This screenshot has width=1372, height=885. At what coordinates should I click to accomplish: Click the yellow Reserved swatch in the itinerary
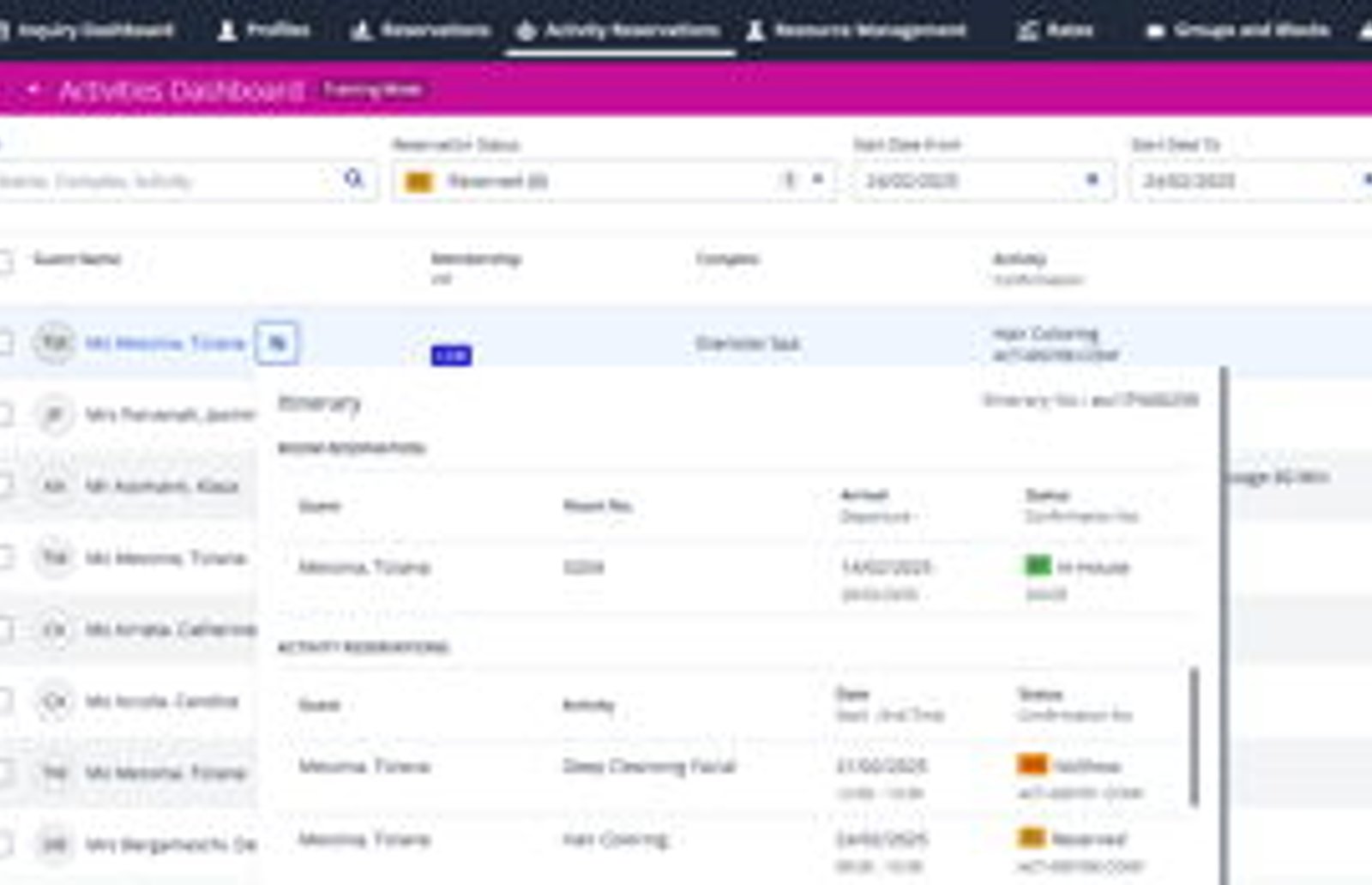pos(1032,838)
